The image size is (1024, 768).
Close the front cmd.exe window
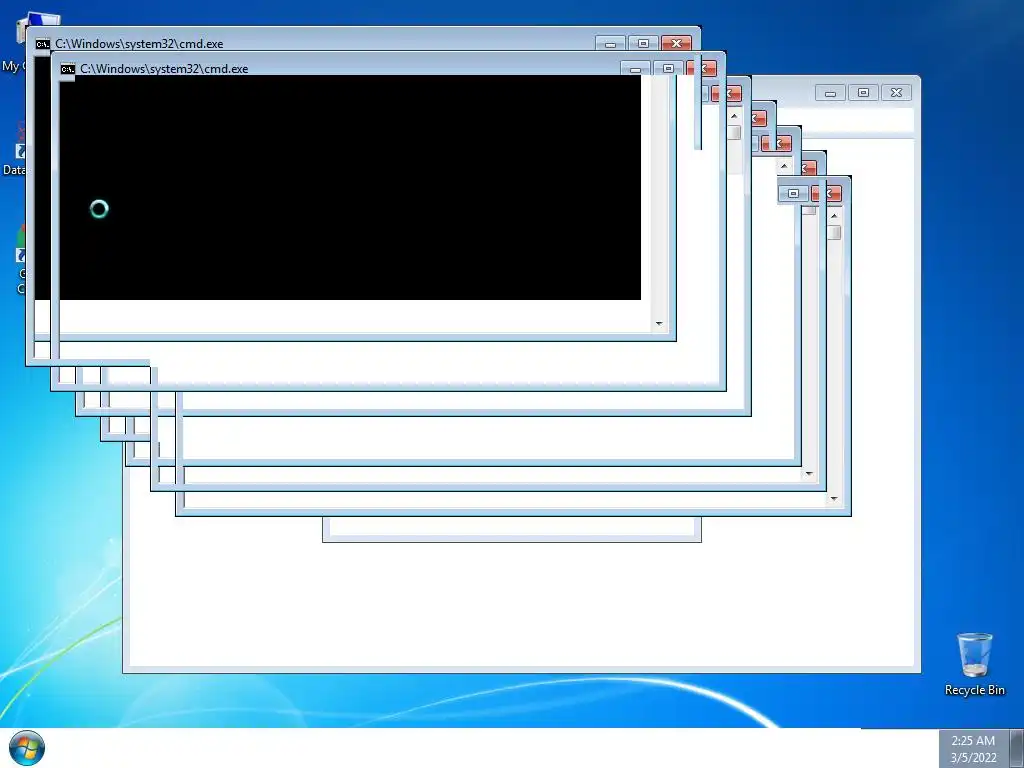tap(702, 69)
